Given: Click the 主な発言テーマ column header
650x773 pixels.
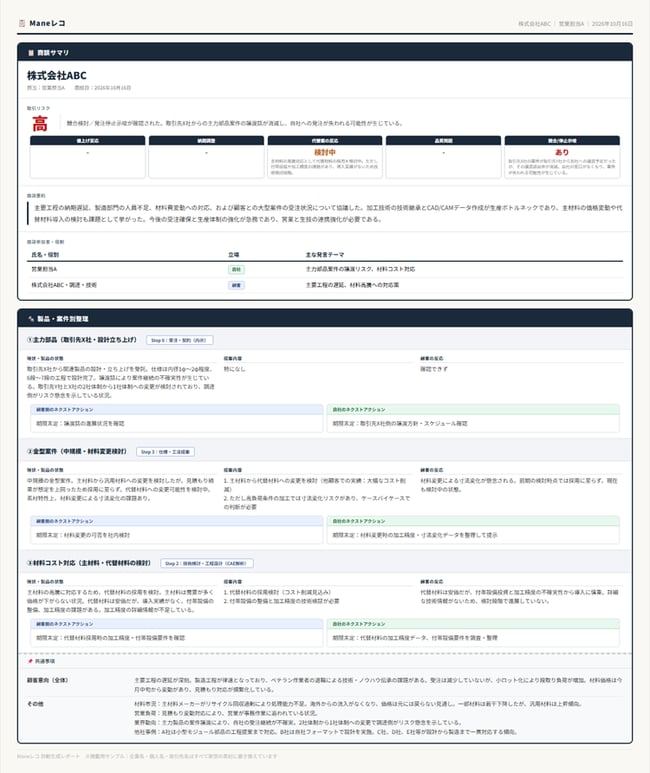Looking at the screenshot, I should (x=325, y=255).
